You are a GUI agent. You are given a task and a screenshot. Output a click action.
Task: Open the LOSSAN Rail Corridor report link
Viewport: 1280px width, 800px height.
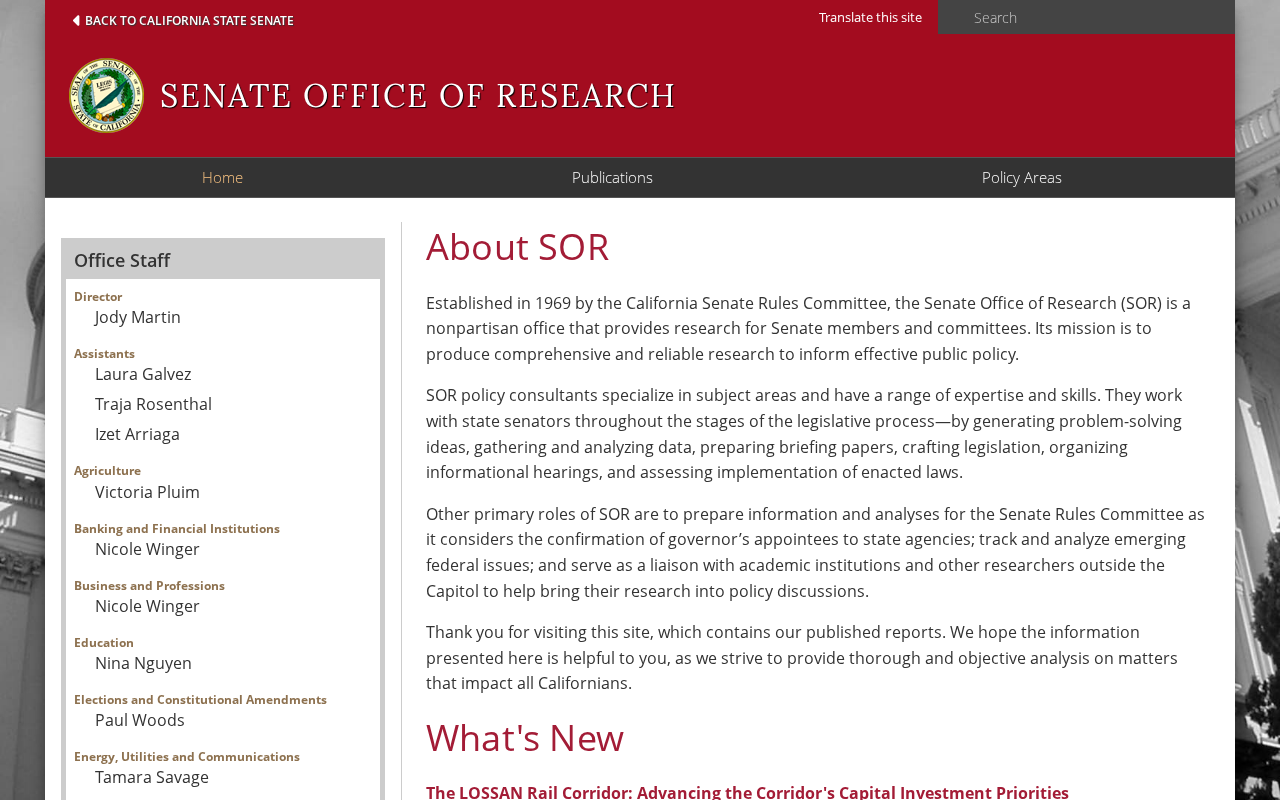[x=747, y=792]
